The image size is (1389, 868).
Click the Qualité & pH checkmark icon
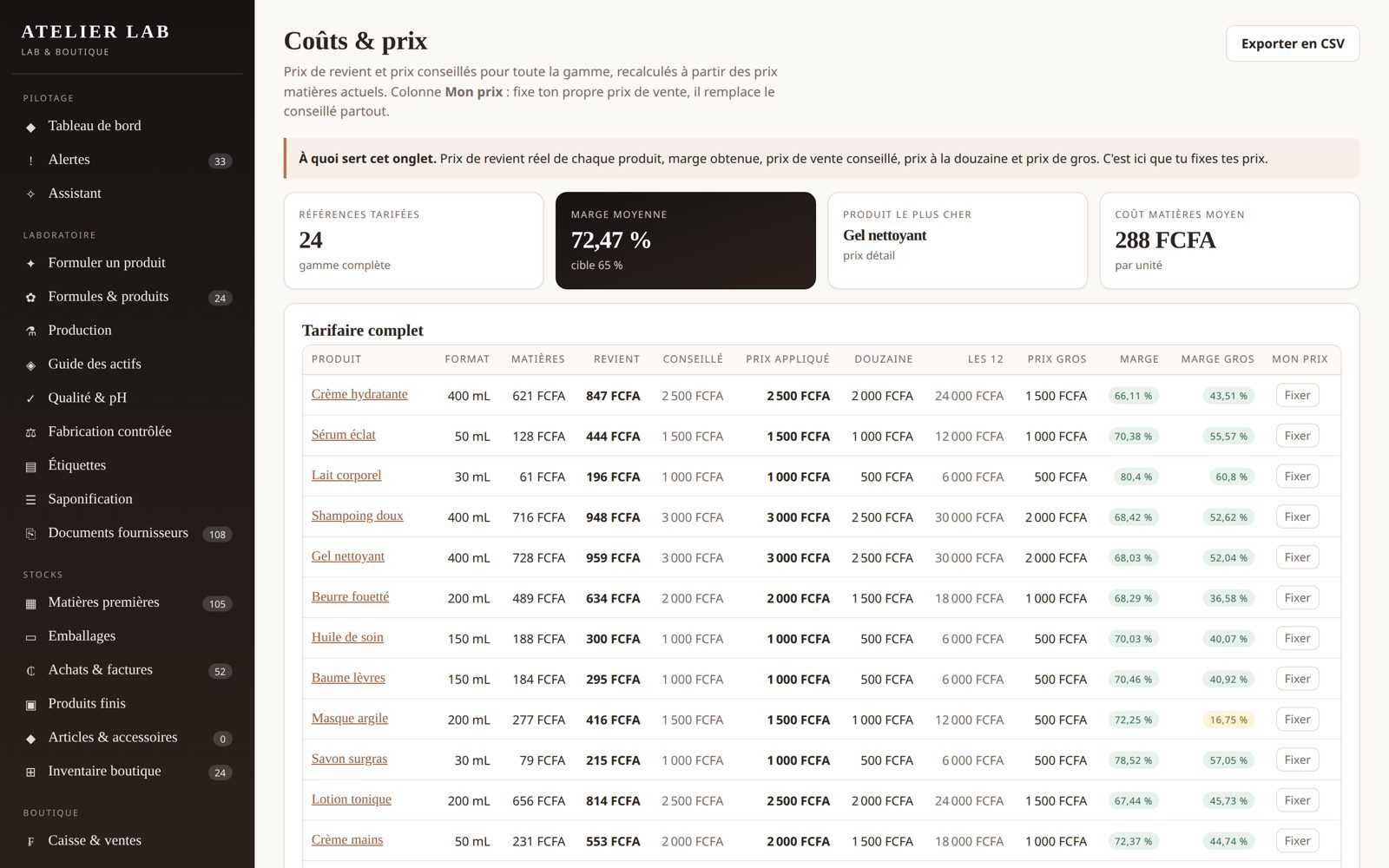(30, 399)
